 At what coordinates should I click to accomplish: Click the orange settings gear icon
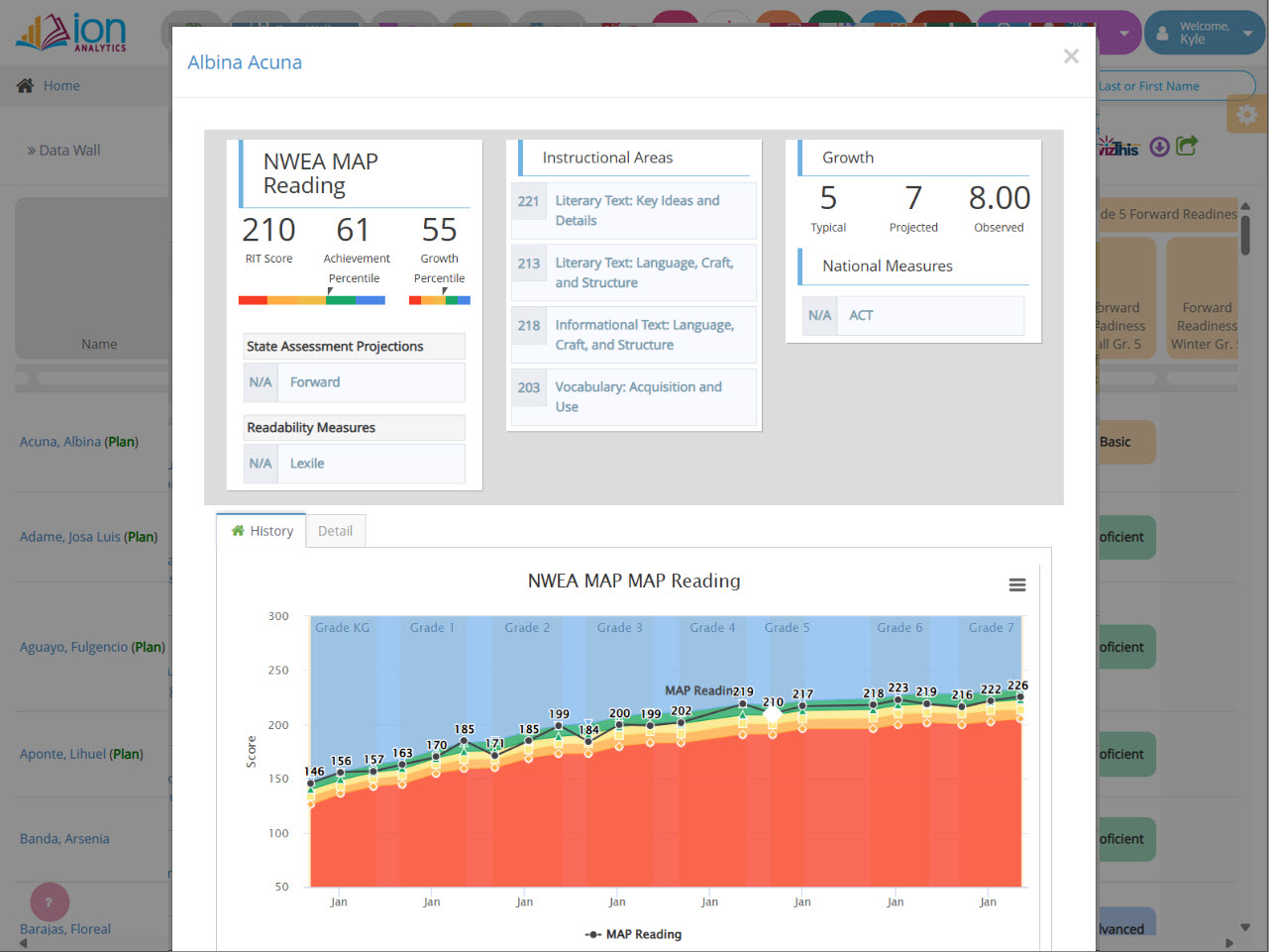tap(1247, 114)
